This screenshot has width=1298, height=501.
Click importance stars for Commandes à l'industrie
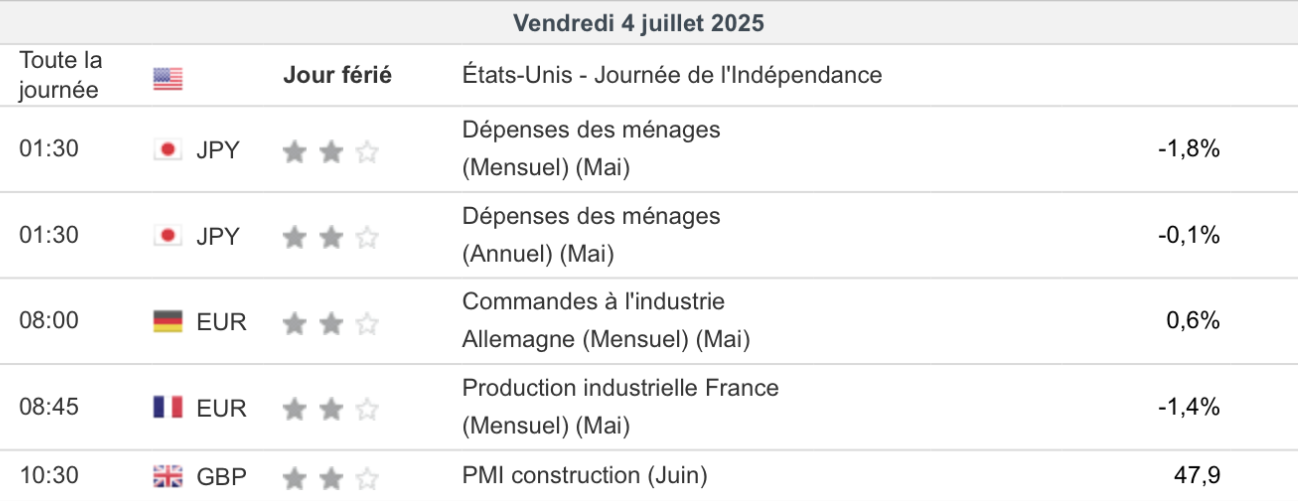331,323
